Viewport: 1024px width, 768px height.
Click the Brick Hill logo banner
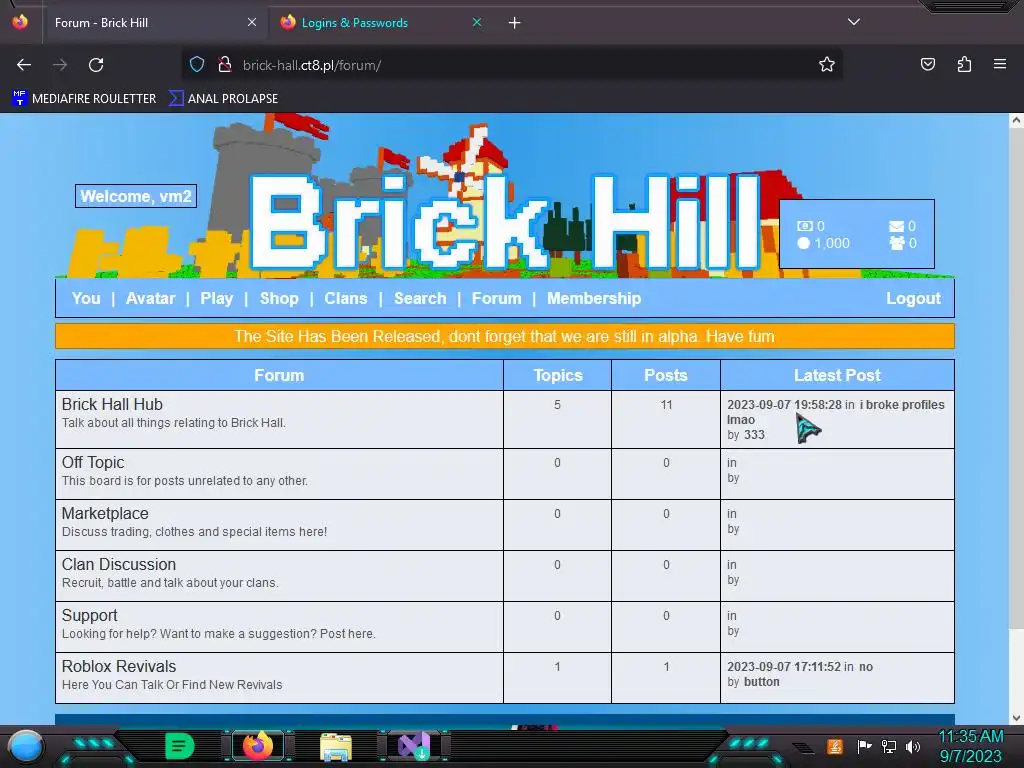tap(504, 222)
